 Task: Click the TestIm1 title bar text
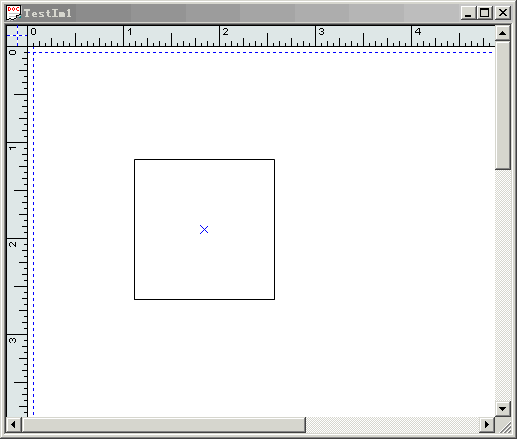pyautogui.click(x=48, y=13)
